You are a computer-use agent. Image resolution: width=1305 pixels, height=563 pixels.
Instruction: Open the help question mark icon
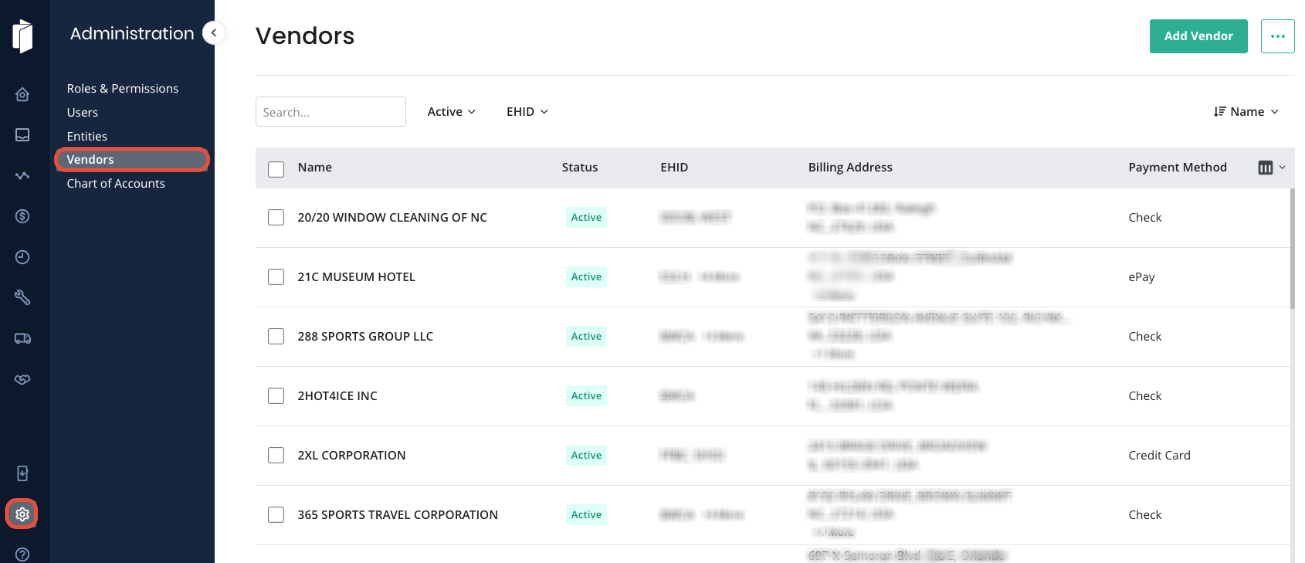pos(22,554)
